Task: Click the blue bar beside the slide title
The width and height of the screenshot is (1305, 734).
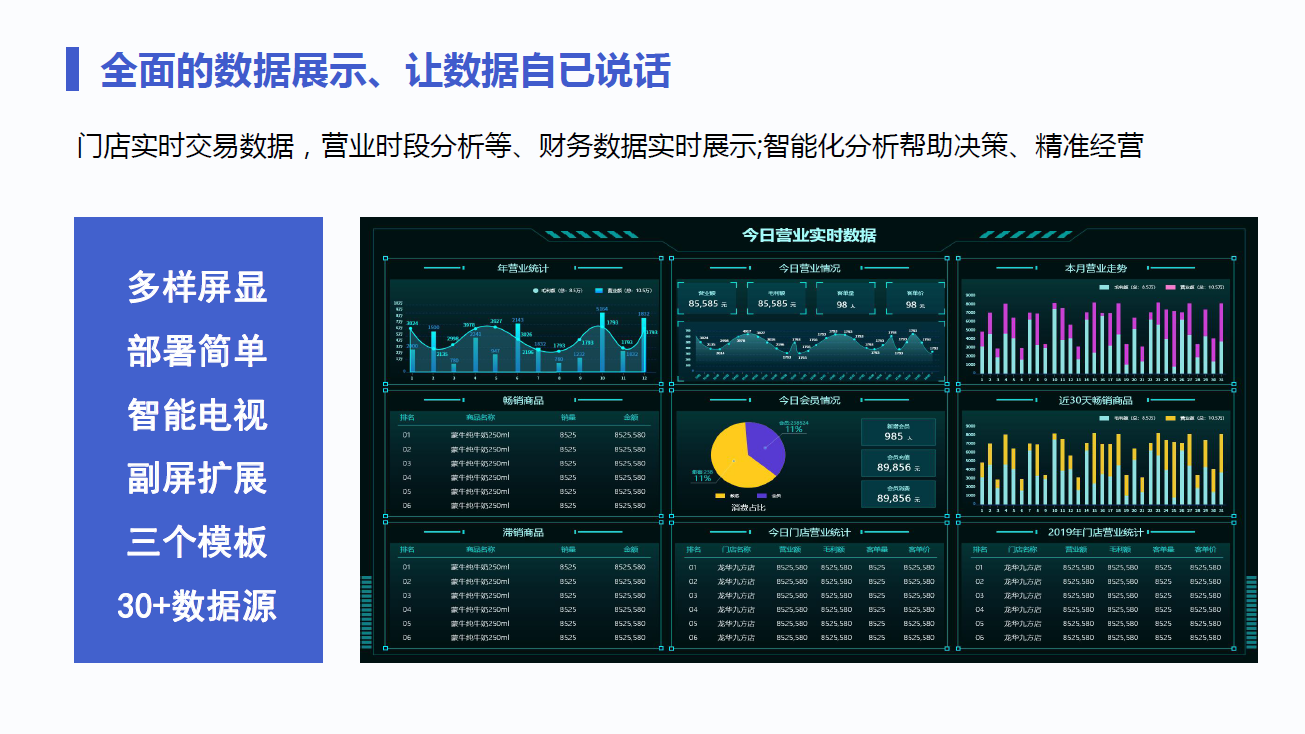Action: 72,69
